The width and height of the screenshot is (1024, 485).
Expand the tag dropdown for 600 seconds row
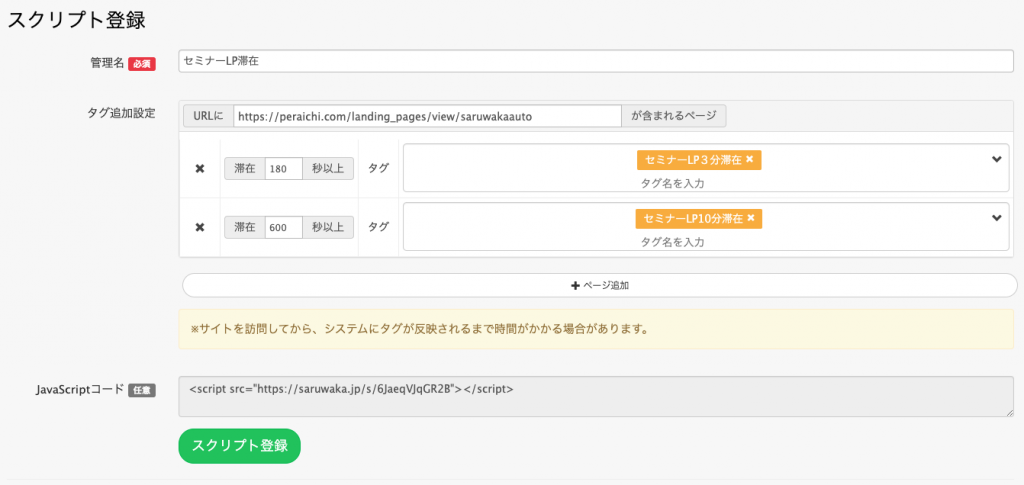(x=997, y=218)
